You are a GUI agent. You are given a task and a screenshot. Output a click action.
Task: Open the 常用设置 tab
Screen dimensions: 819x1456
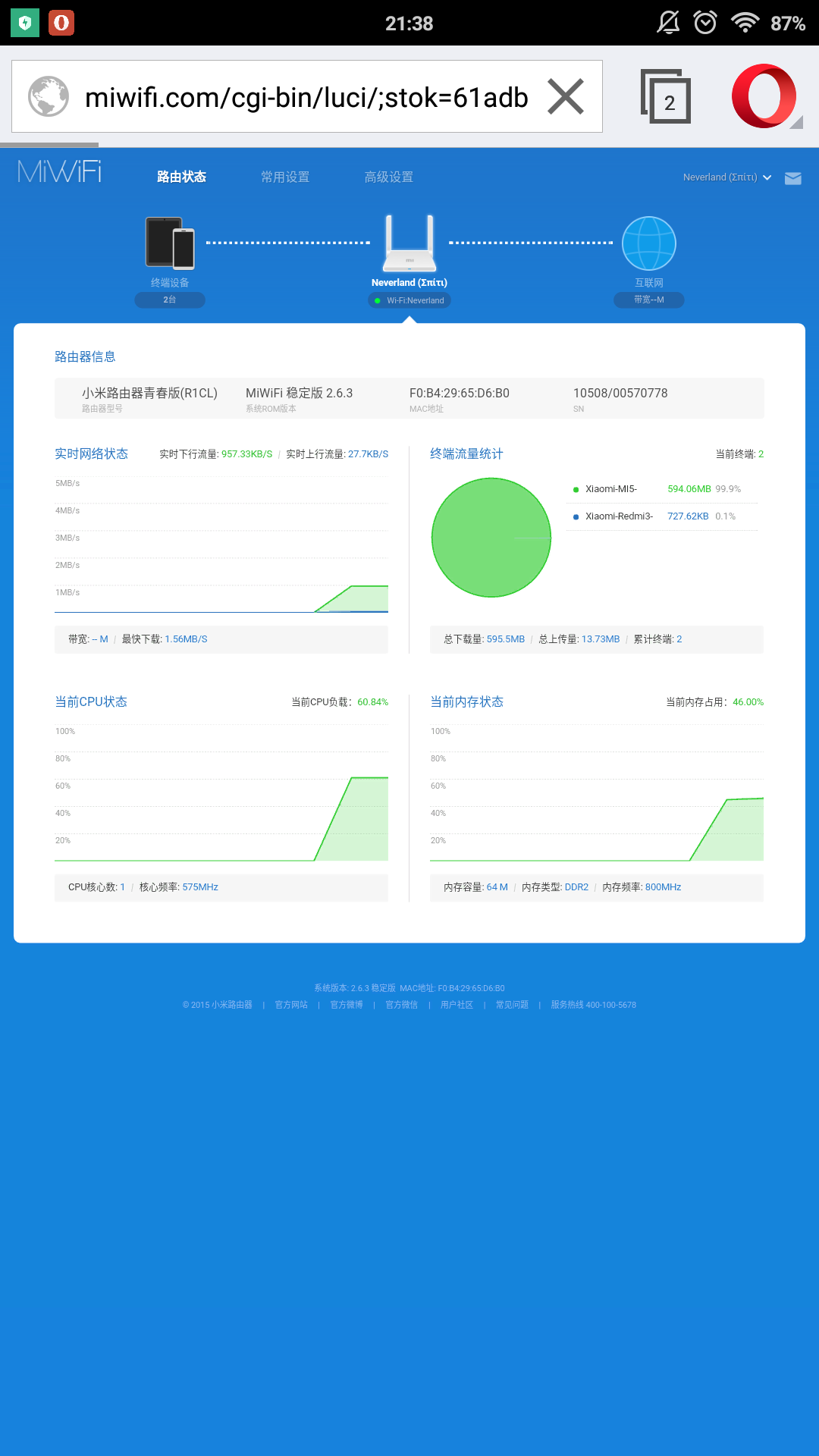pos(285,177)
